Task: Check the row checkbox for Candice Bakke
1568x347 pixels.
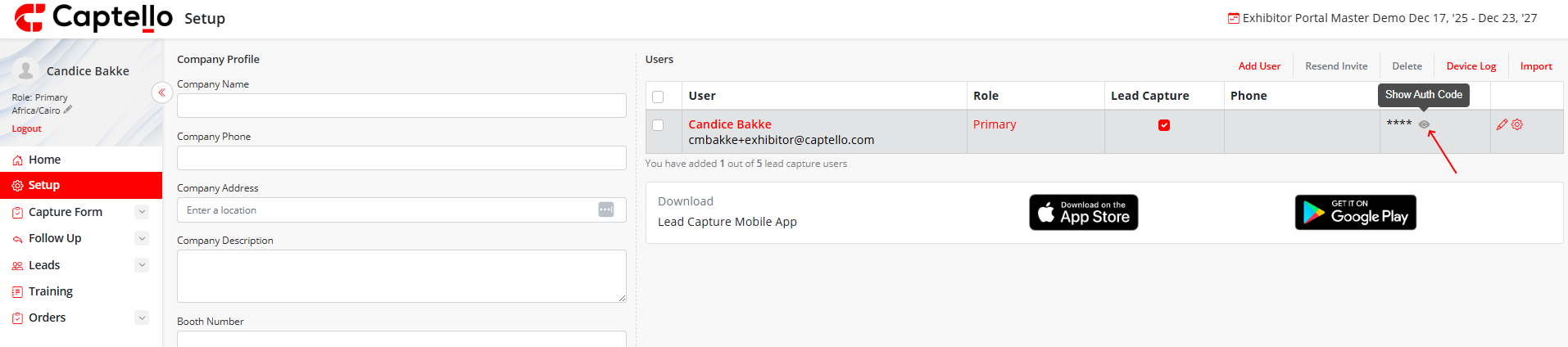Action: coord(658,125)
